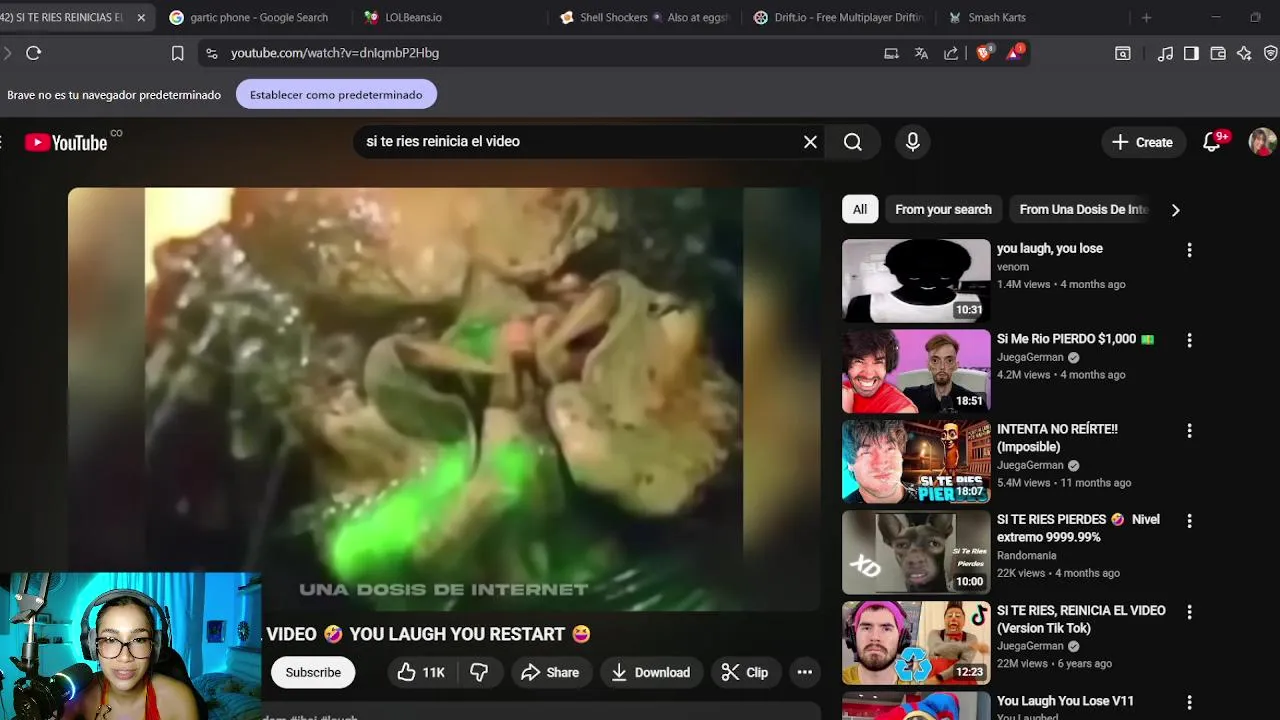Toggle the browser sidebar panel icon
This screenshot has height=720, width=1280.
(x=1191, y=53)
